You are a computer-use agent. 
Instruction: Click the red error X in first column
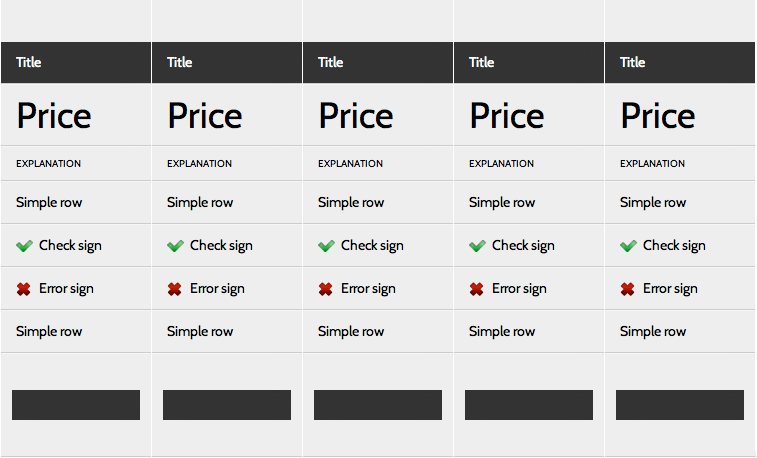click(x=24, y=289)
